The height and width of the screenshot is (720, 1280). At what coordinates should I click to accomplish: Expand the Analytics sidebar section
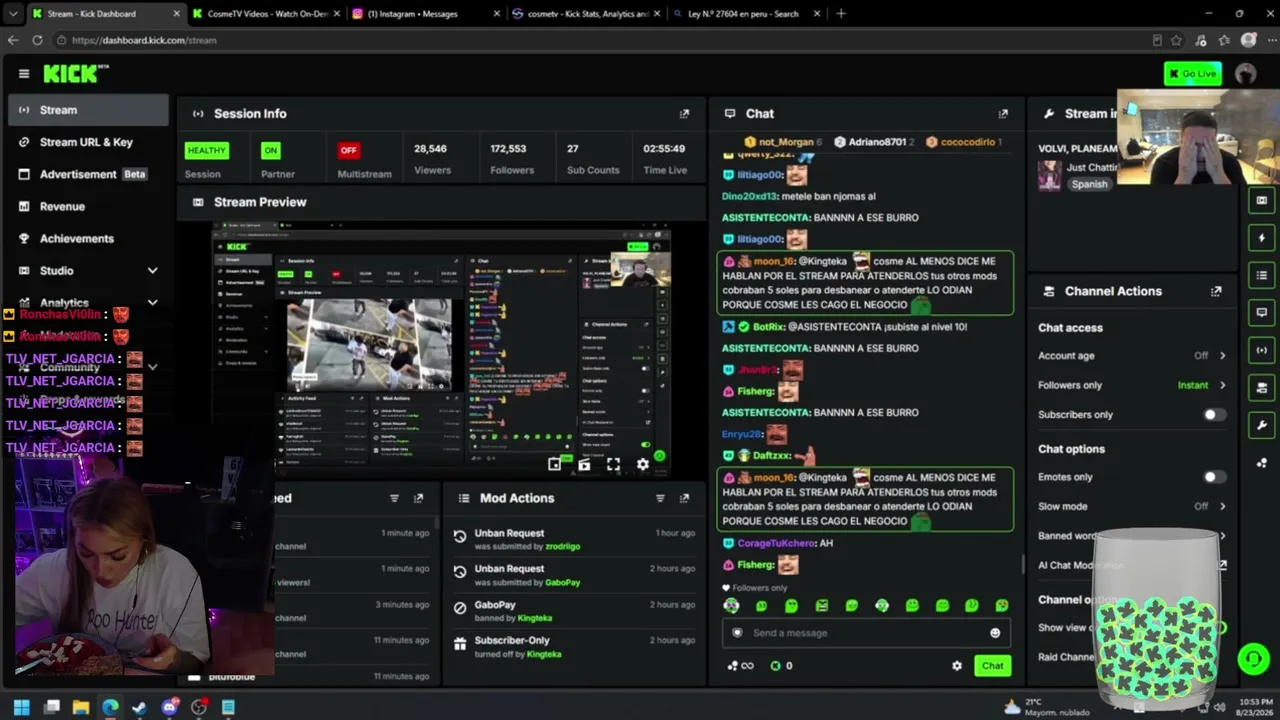152,303
